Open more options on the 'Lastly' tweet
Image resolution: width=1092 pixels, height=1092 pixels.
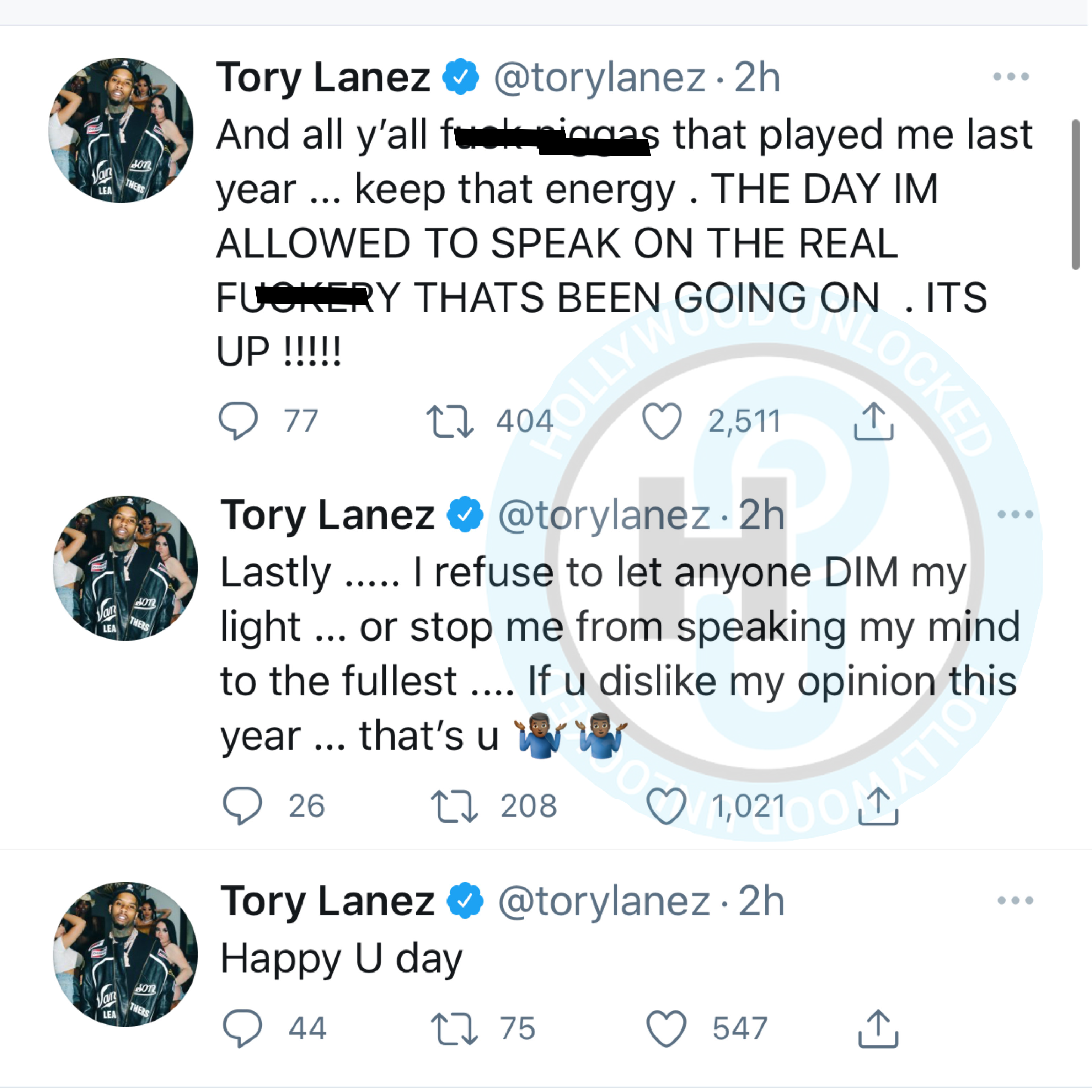pos(1015,514)
